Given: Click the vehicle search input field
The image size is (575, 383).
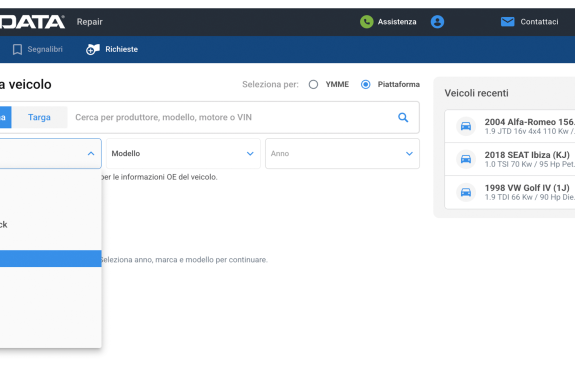Looking at the screenshot, I should 231,117.
